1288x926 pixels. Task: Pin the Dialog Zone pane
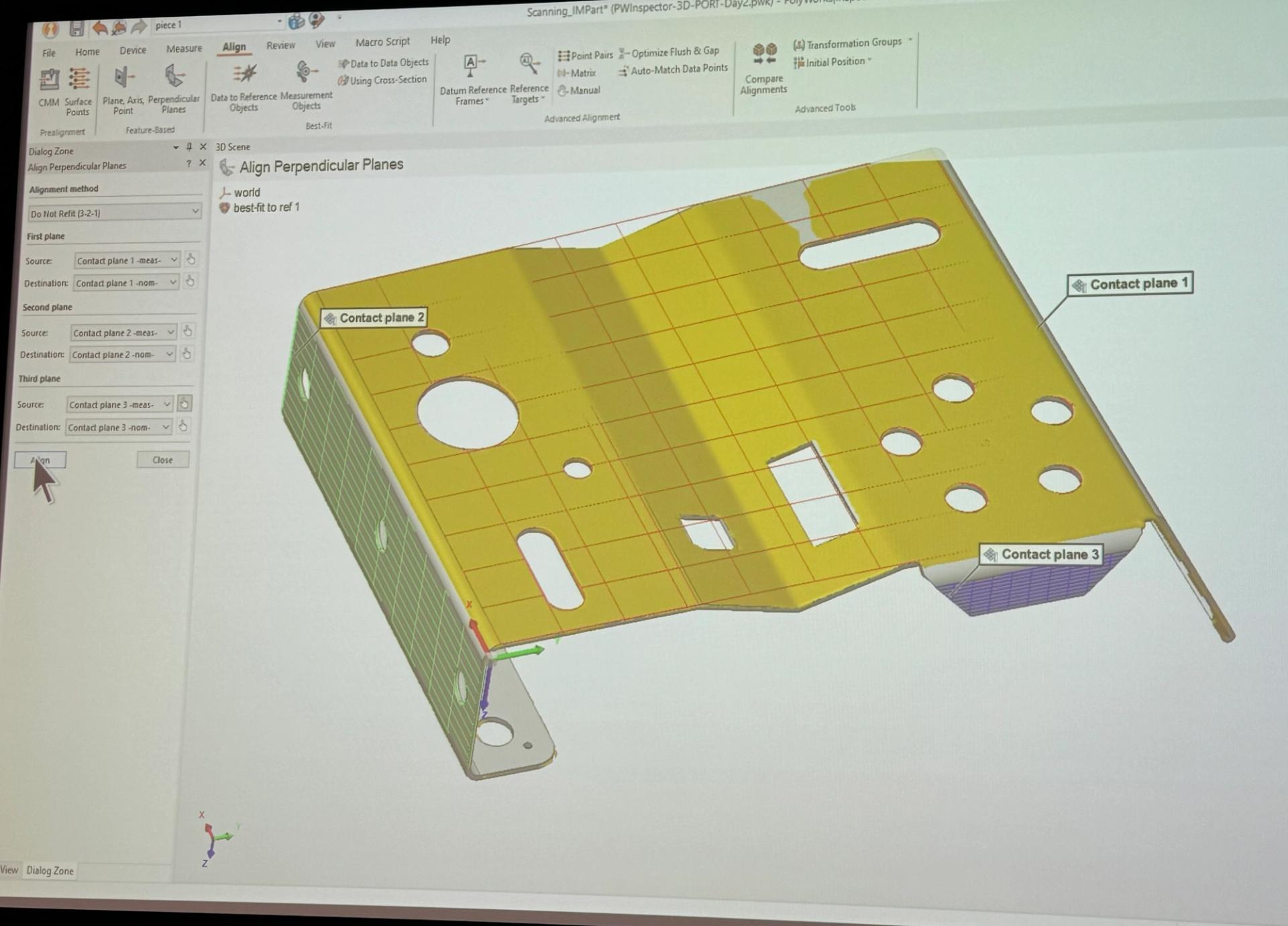pos(189,147)
